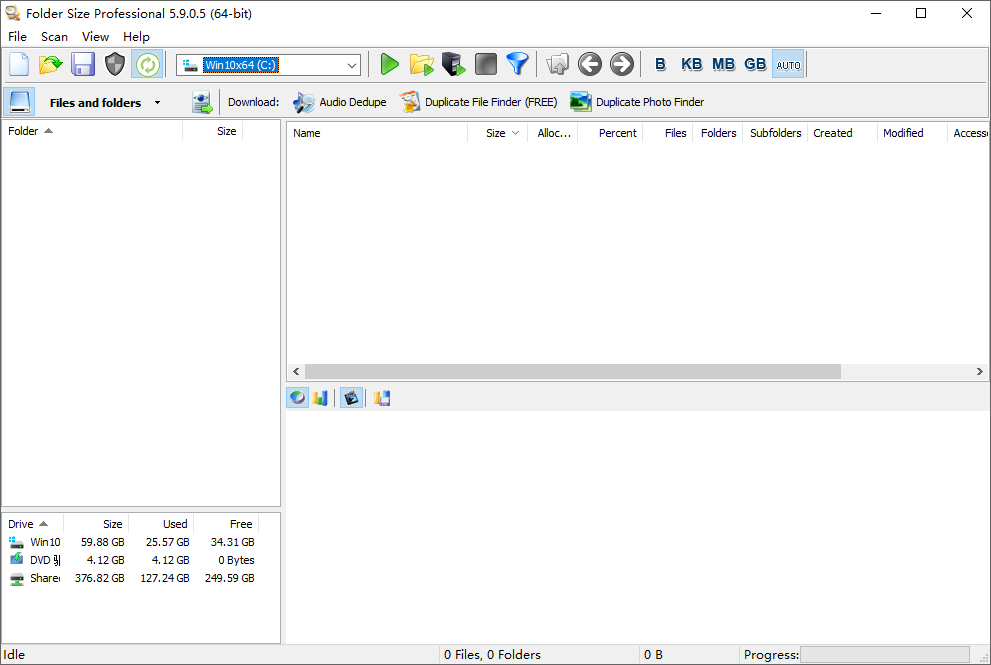Click the laptop view mode icon

(20, 102)
